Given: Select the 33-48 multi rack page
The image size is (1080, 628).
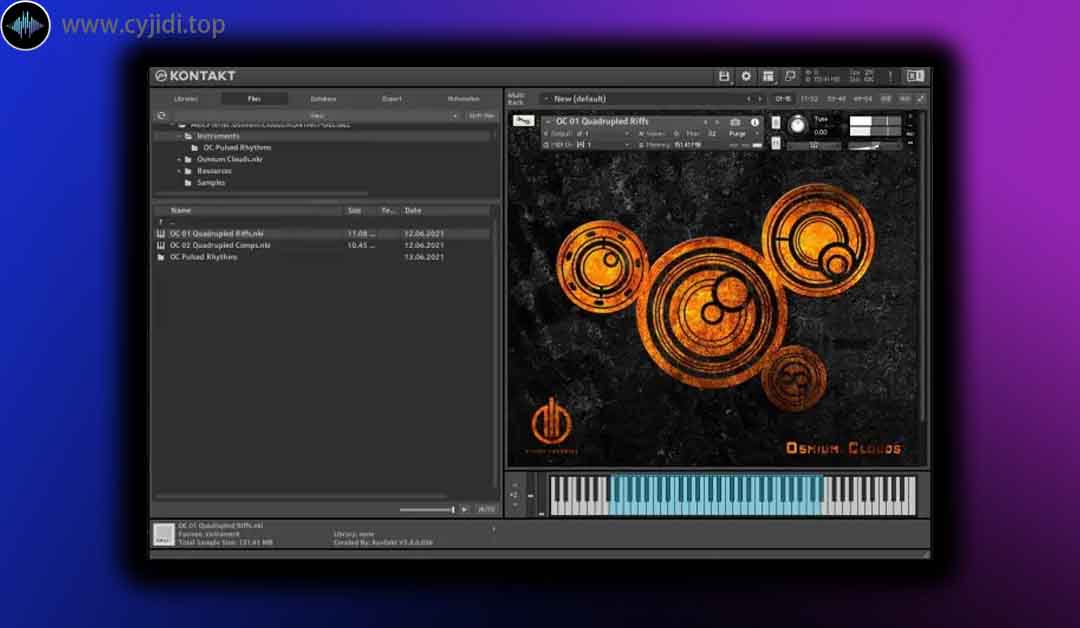Looking at the screenshot, I should [x=836, y=99].
